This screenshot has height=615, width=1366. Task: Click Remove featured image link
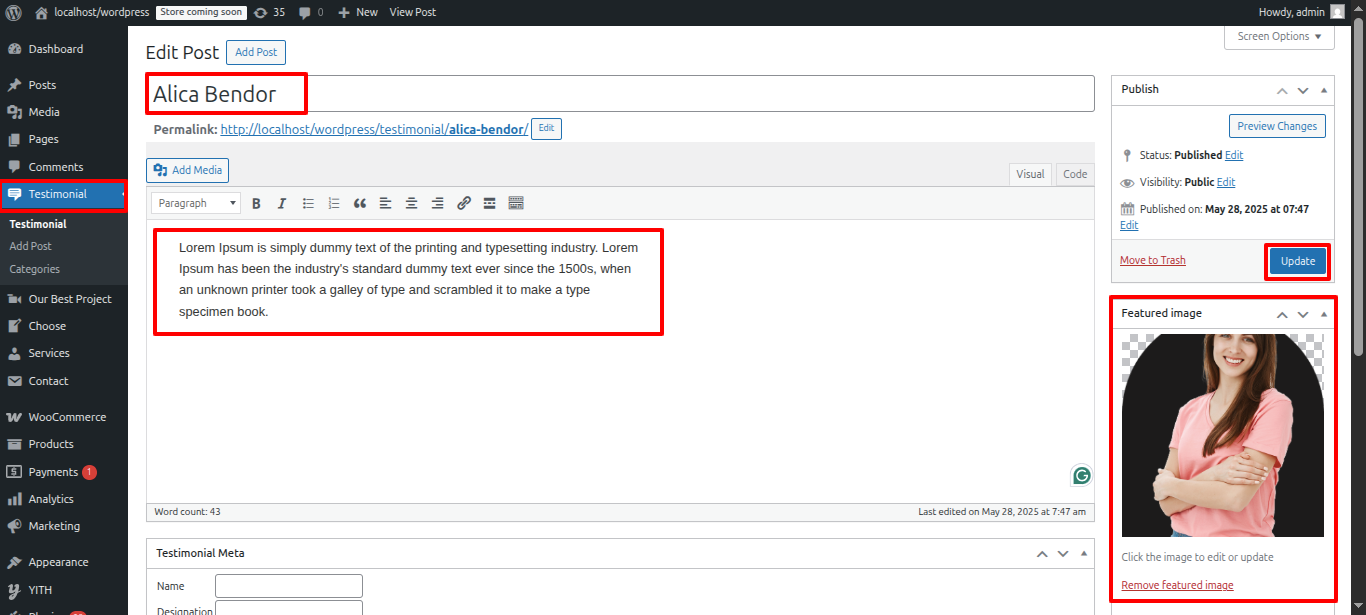[x=1177, y=585]
